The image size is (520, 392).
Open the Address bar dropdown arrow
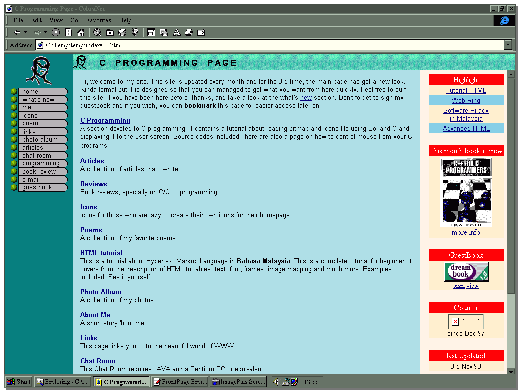click(507, 45)
